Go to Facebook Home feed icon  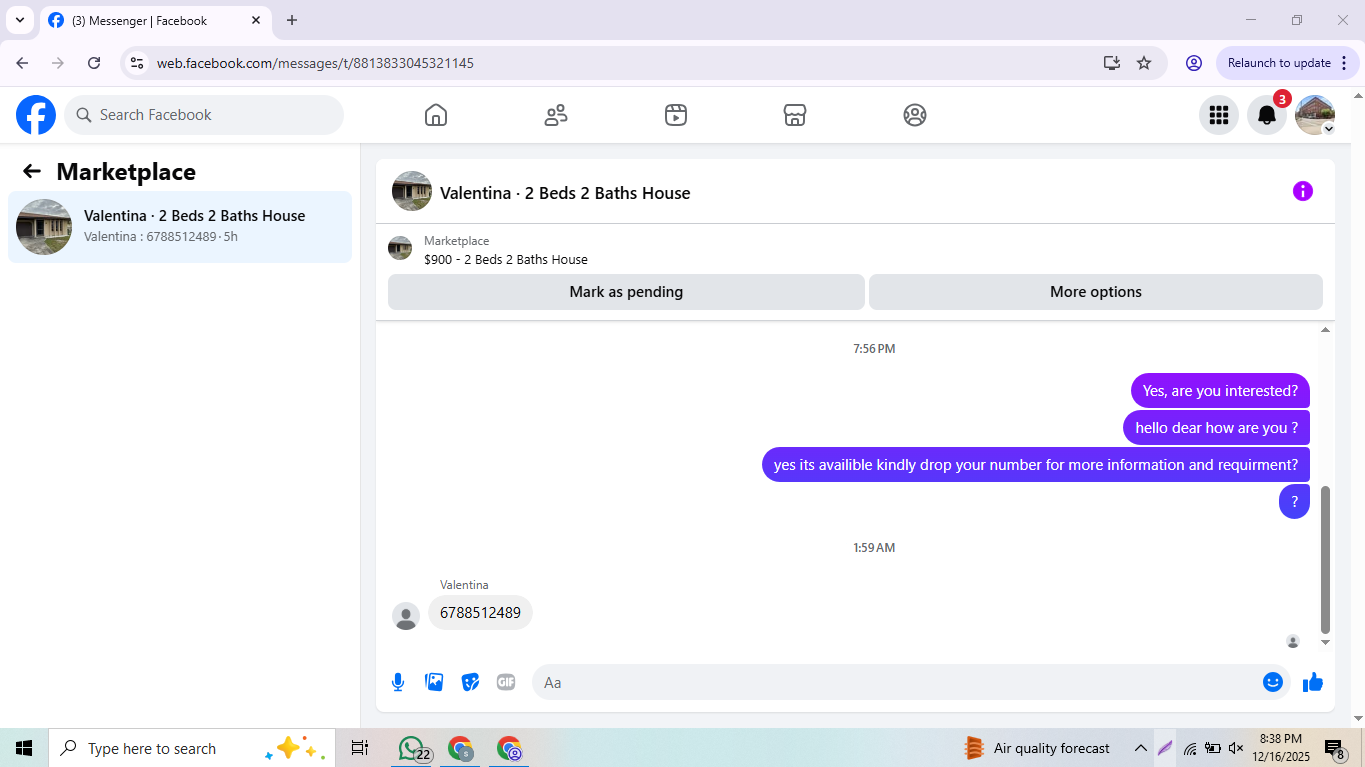[436, 115]
